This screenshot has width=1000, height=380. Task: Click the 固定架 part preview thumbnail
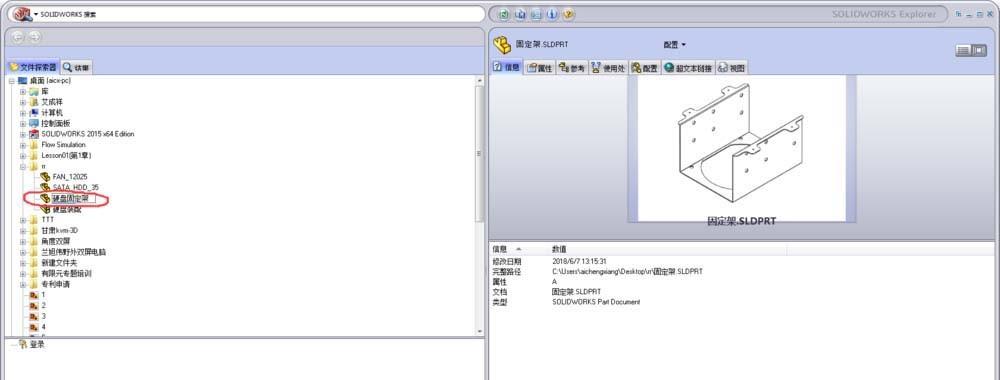point(742,148)
